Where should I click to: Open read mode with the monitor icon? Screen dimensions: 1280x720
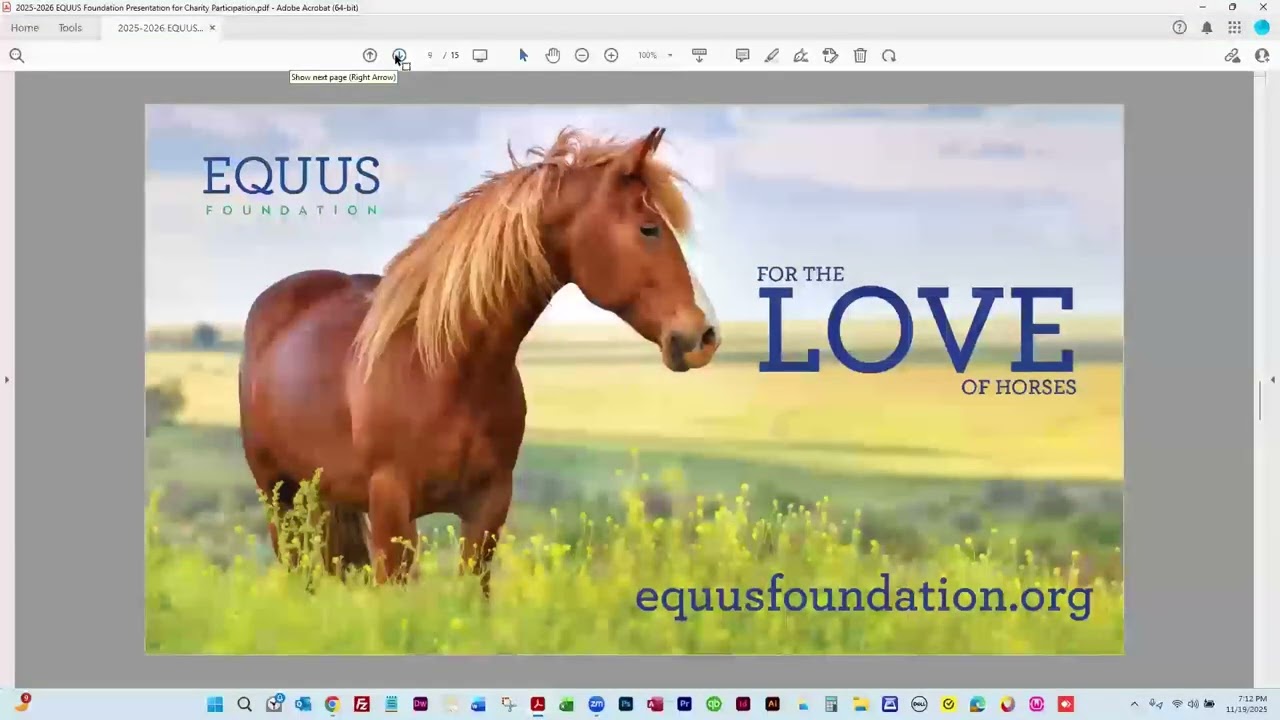pyautogui.click(x=480, y=55)
